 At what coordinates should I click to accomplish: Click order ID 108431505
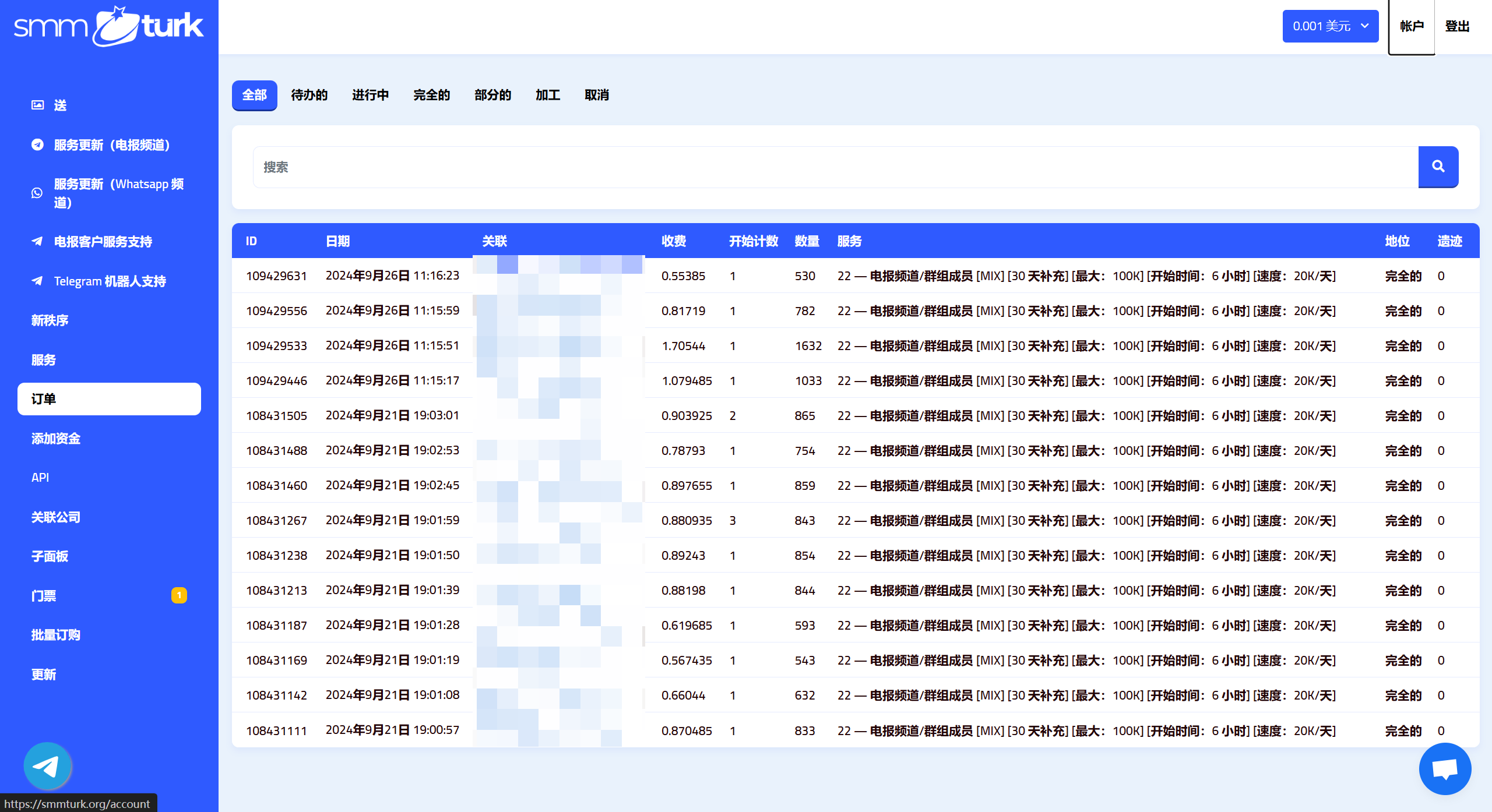[276, 416]
